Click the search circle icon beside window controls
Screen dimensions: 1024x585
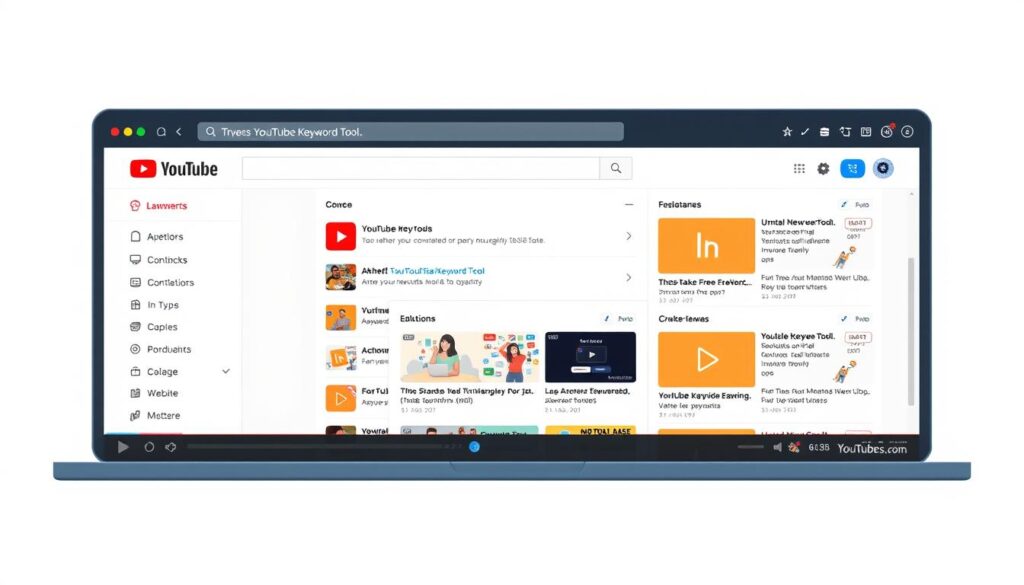(x=161, y=132)
